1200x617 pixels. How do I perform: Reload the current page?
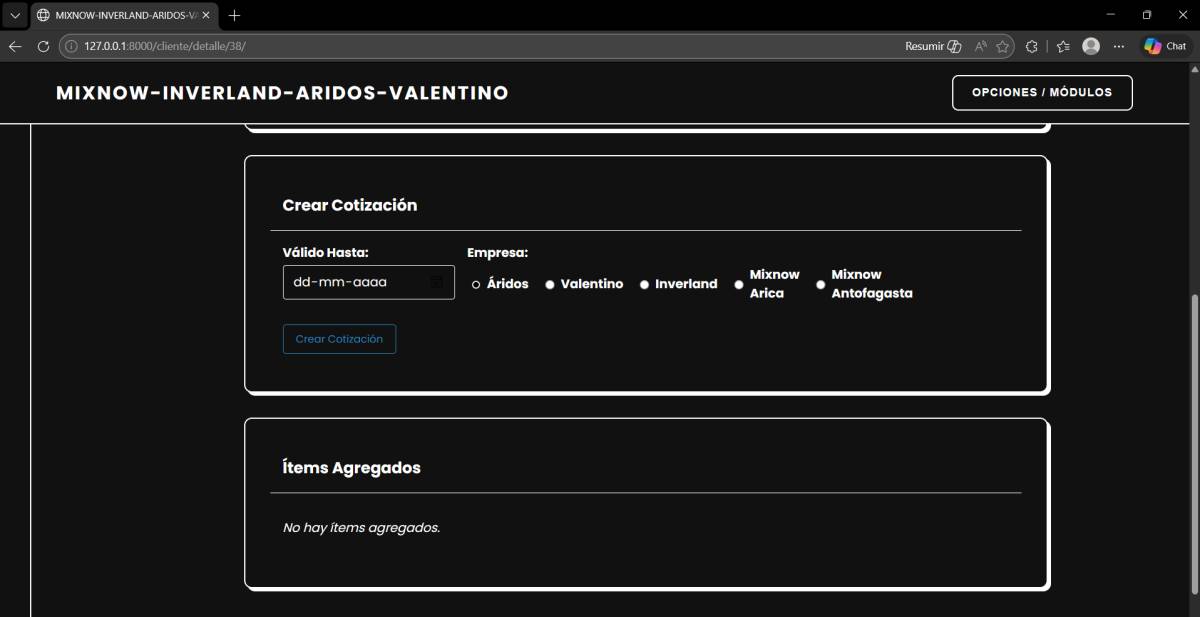(x=43, y=46)
